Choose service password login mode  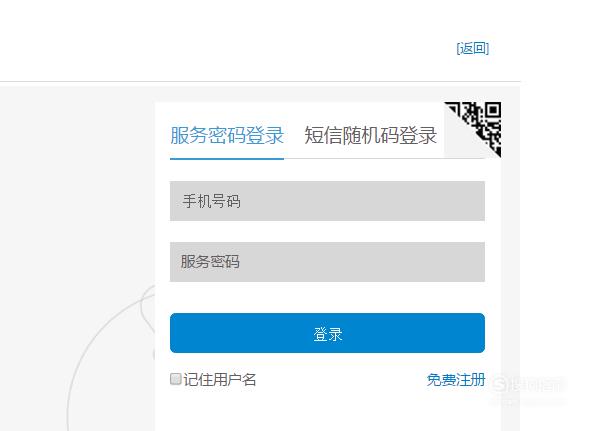[x=227, y=135]
